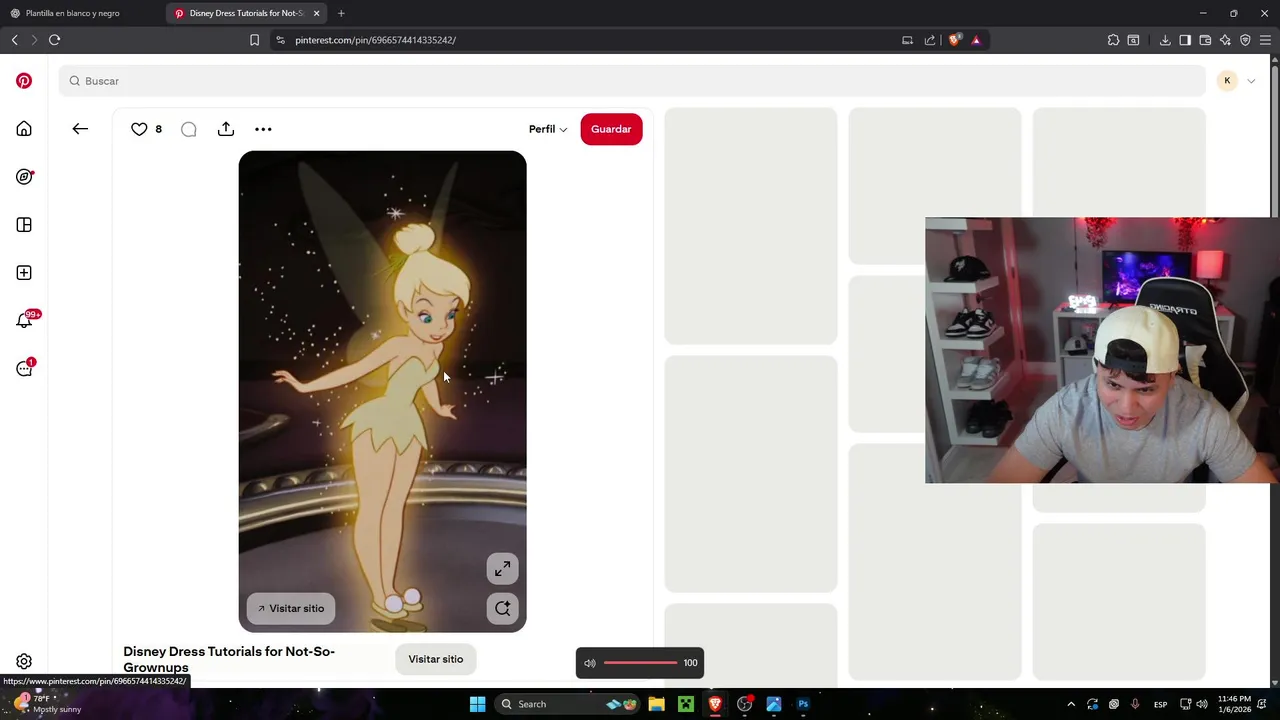This screenshot has height=720, width=1280.
Task: Click the Tinker Bell pin image
Action: [x=382, y=391]
